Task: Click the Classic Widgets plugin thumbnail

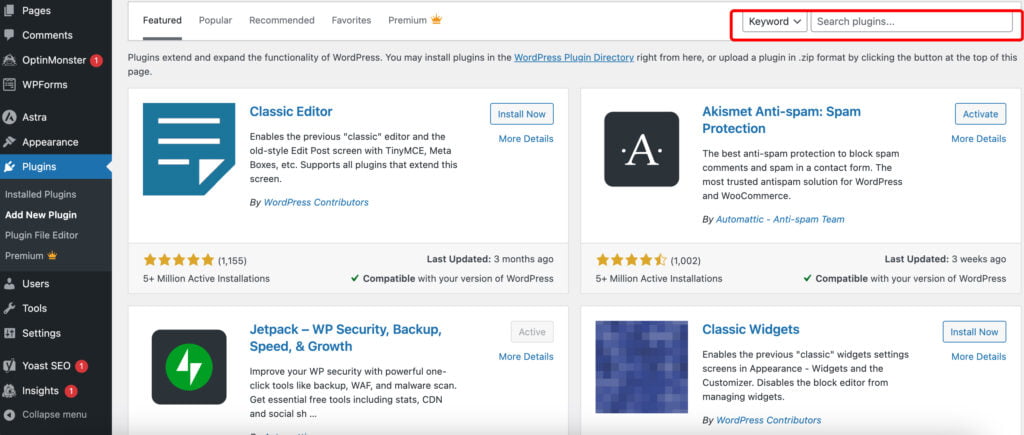Action: click(641, 367)
